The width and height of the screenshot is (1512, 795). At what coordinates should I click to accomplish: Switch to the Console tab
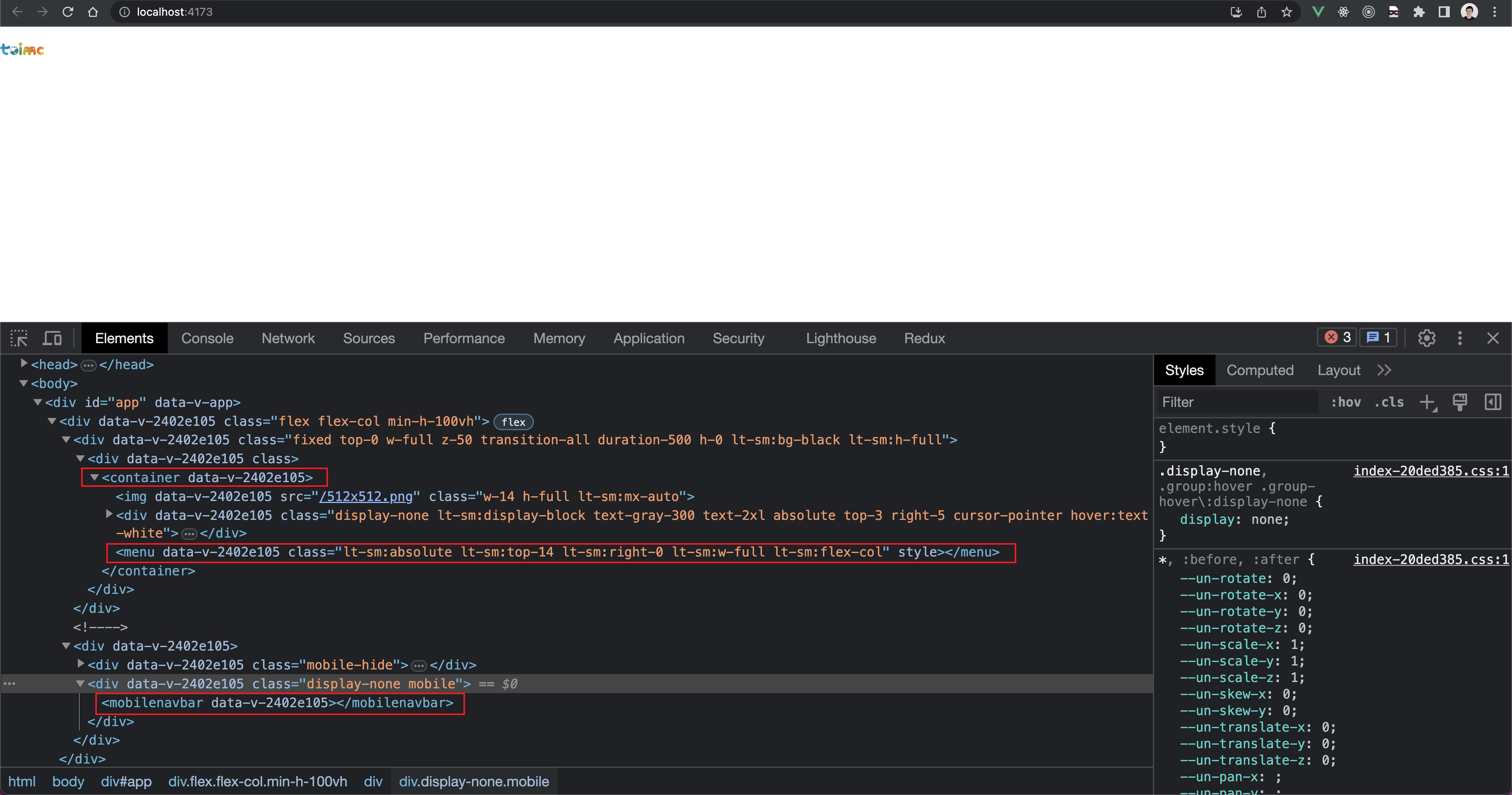tap(207, 338)
